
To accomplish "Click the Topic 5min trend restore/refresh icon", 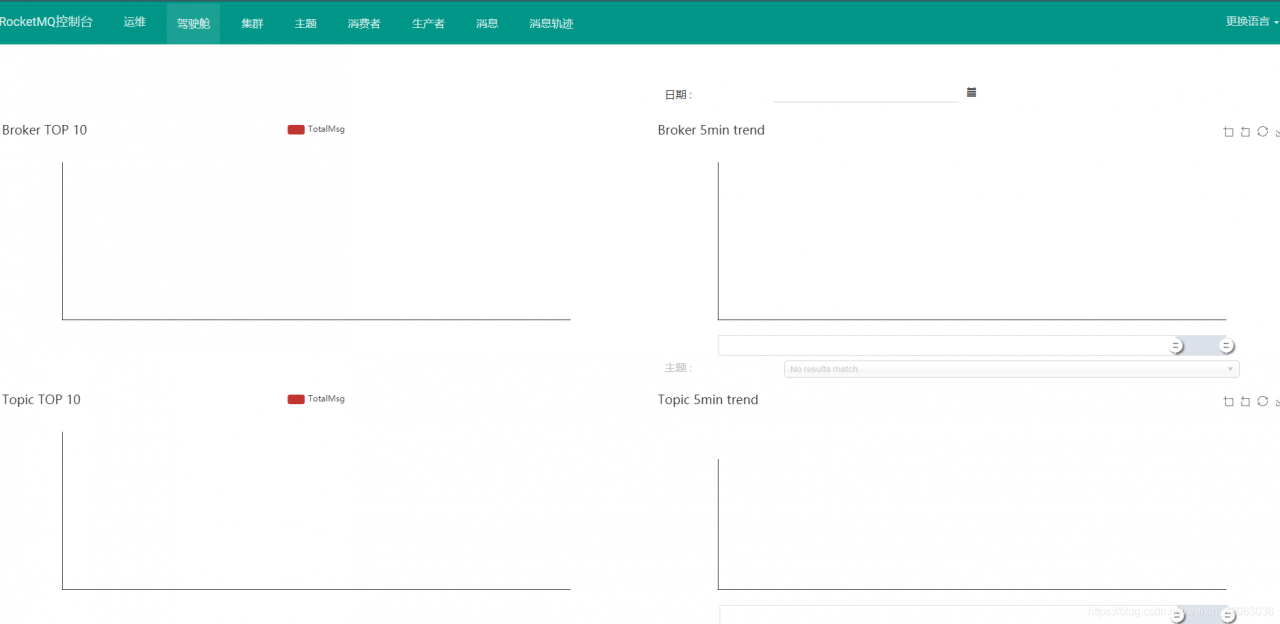I will (1262, 401).
